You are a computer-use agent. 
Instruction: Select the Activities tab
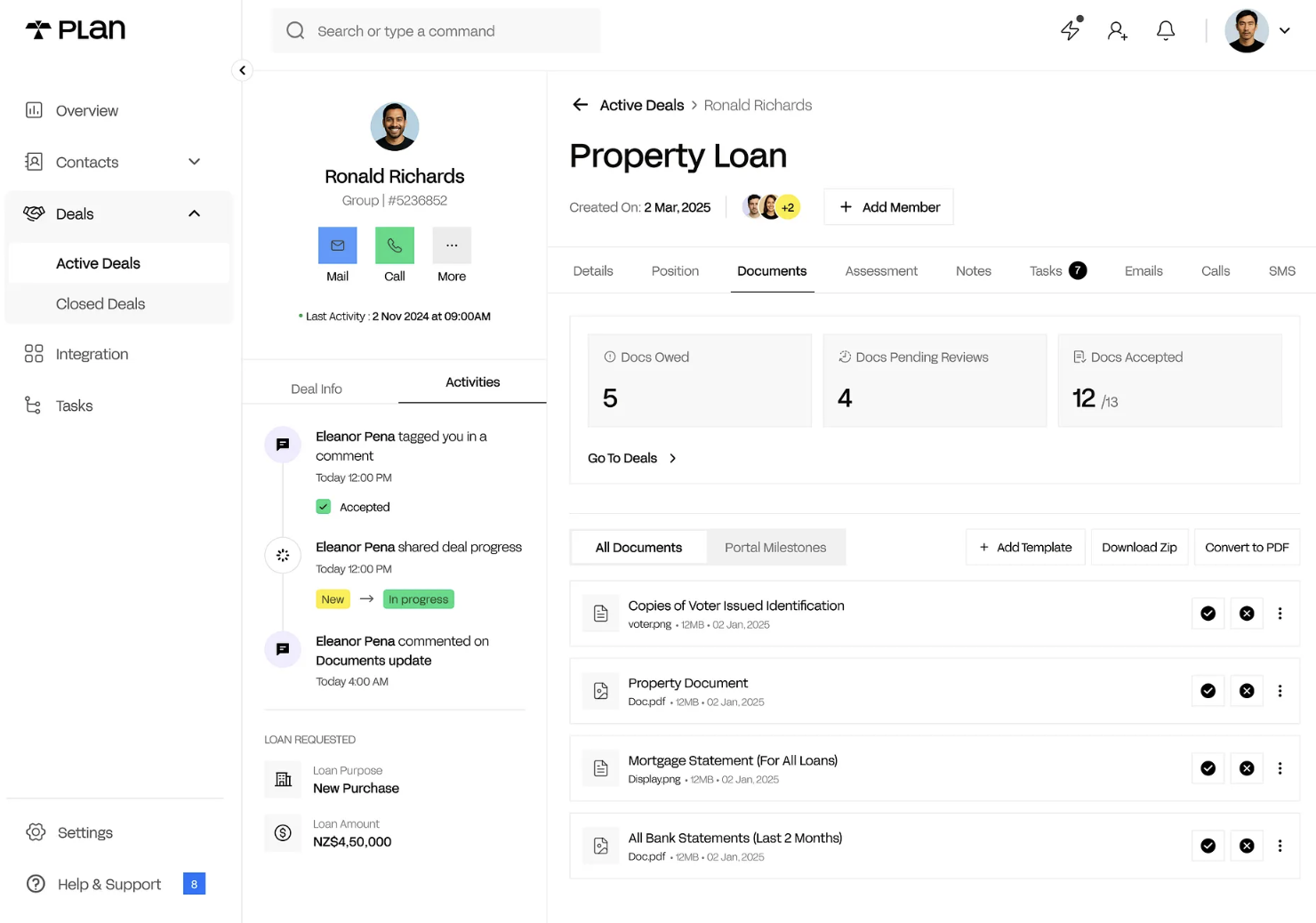[x=472, y=381]
